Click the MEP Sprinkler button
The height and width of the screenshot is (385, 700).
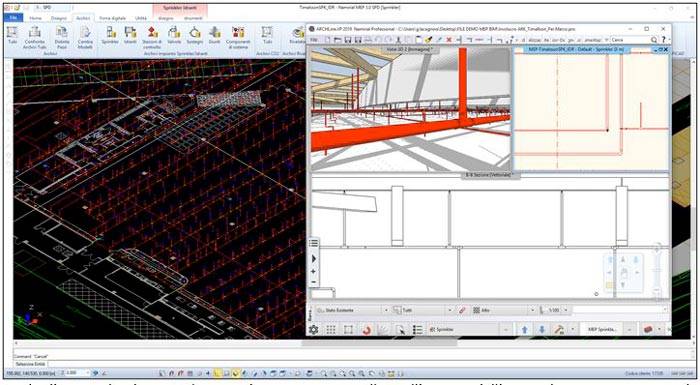(x=602, y=330)
